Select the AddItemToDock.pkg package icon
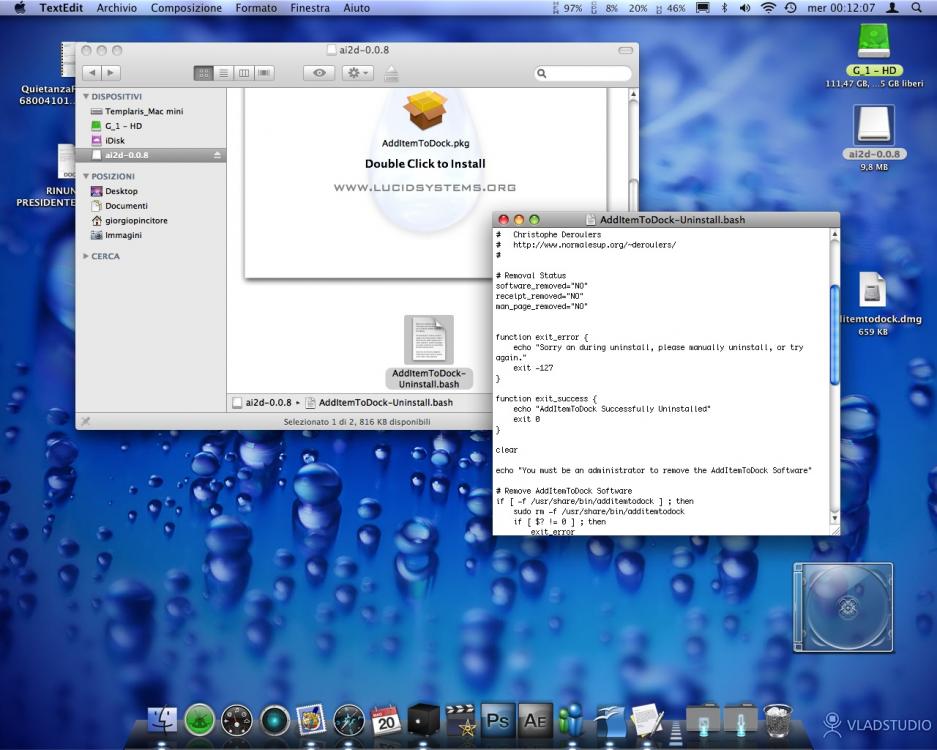 425,111
